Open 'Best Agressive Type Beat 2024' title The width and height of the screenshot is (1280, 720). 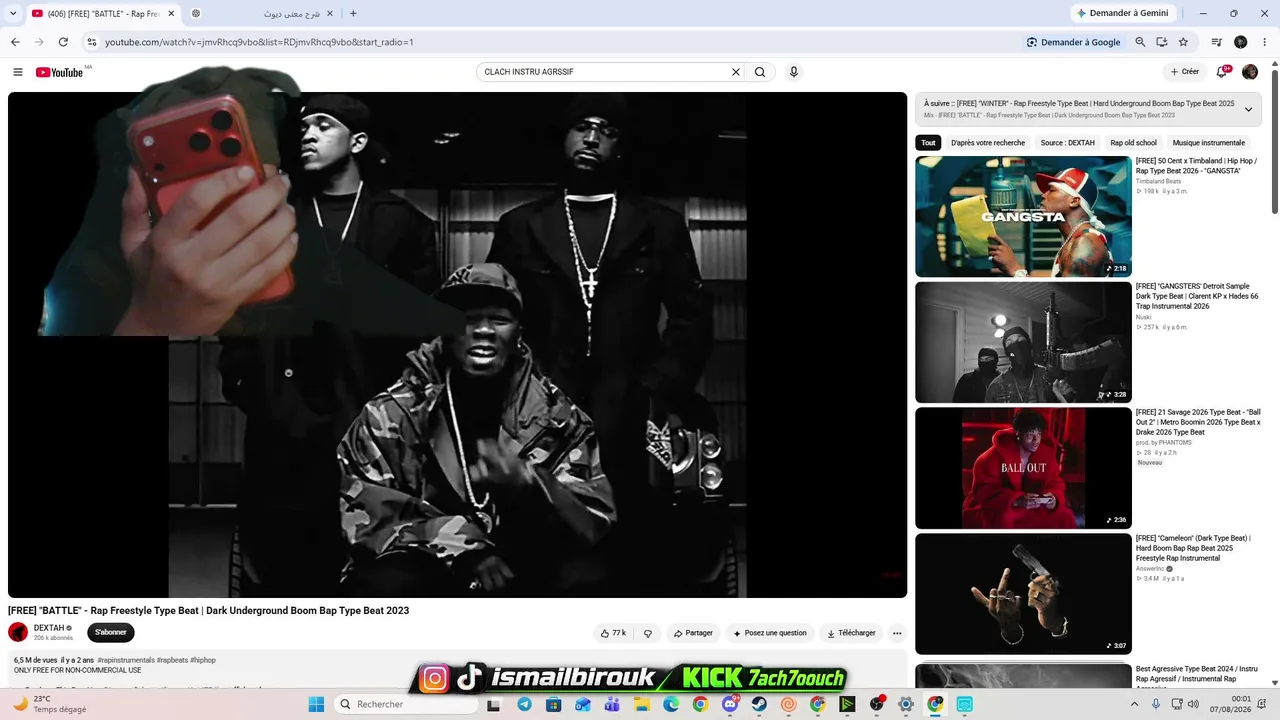[x=1196, y=678]
